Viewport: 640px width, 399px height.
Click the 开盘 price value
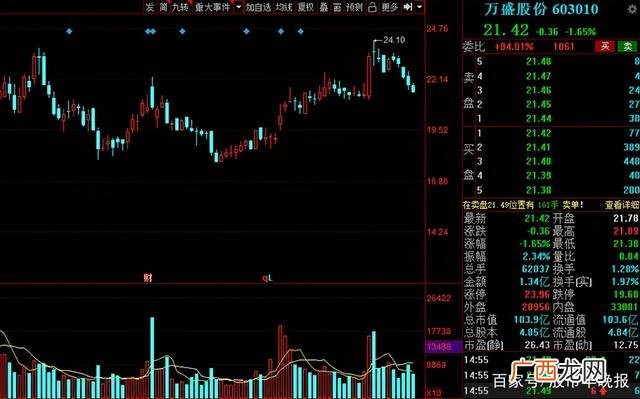[x=626, y=218]
